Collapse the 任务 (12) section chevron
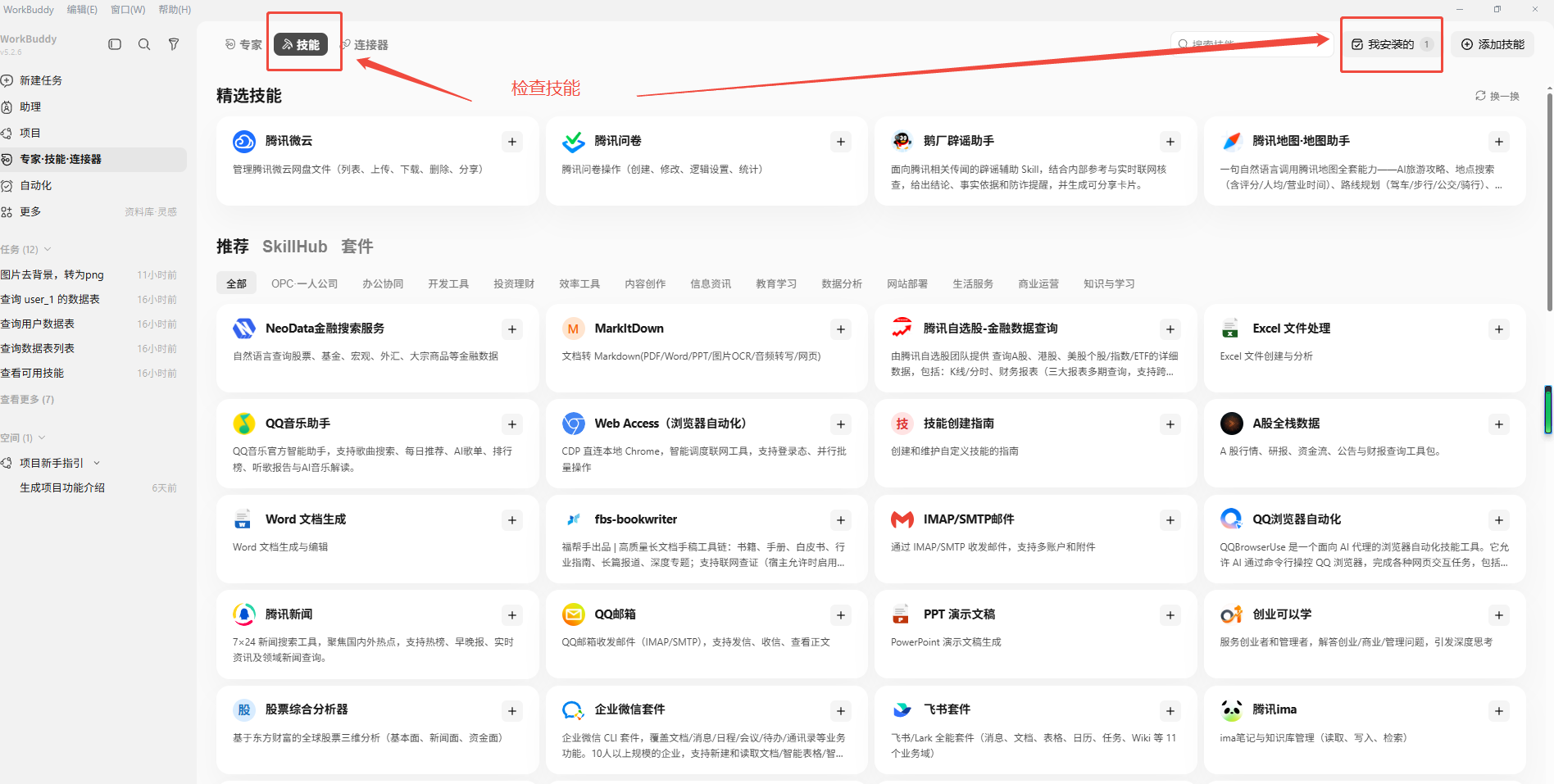The width and height of the screenshot is (1554, 784). pos(48,249)
